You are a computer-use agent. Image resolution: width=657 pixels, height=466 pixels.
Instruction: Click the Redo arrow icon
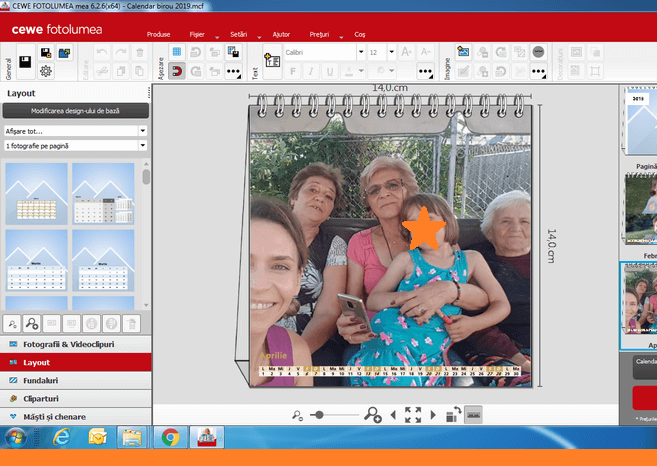[x=121, y=52]
